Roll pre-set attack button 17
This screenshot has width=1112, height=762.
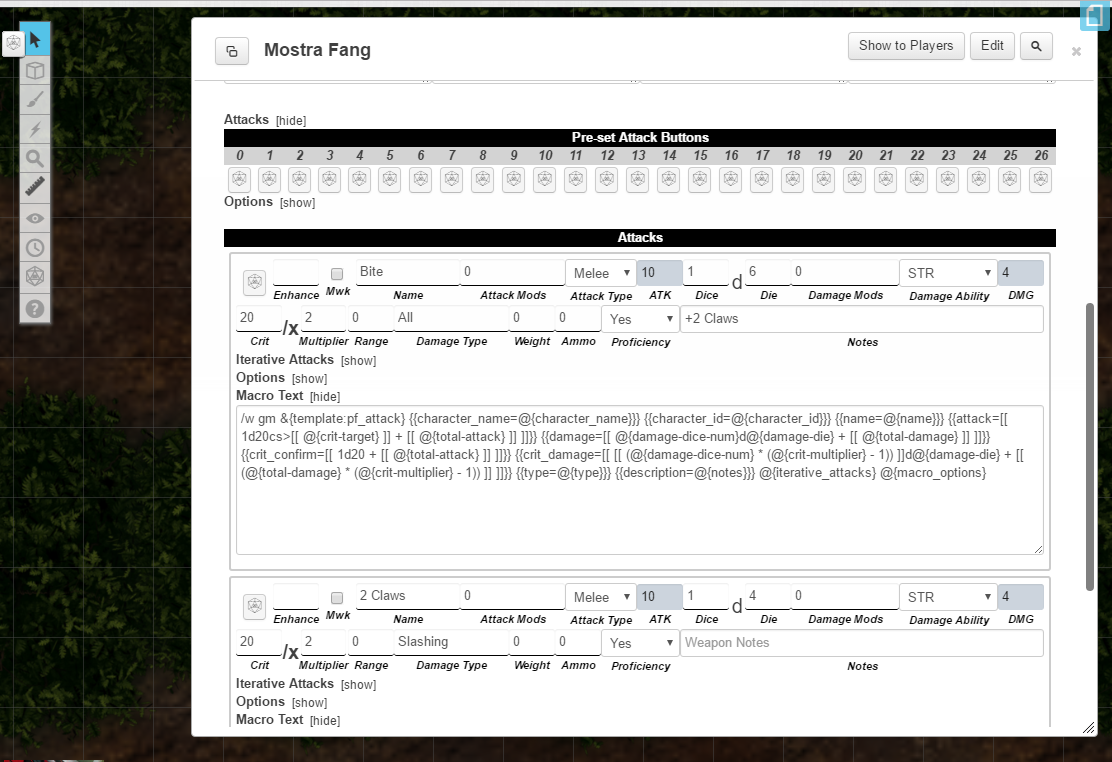(762, 180)
